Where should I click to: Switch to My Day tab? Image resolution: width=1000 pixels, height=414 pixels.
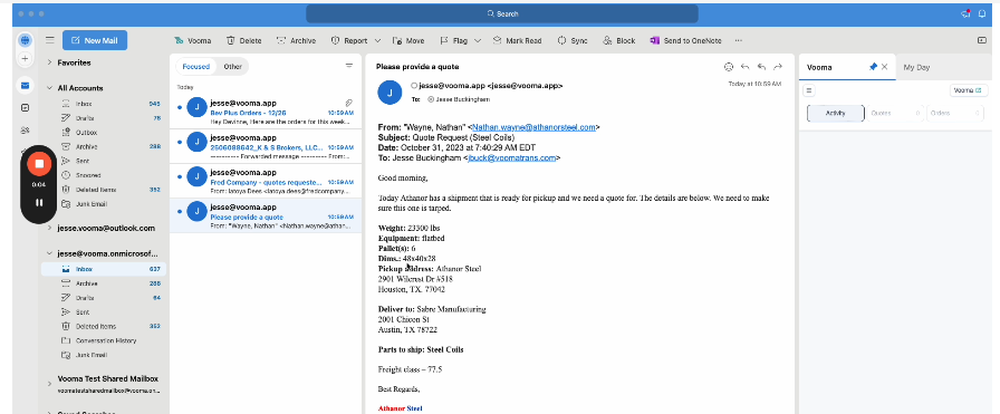pos(916,67)
